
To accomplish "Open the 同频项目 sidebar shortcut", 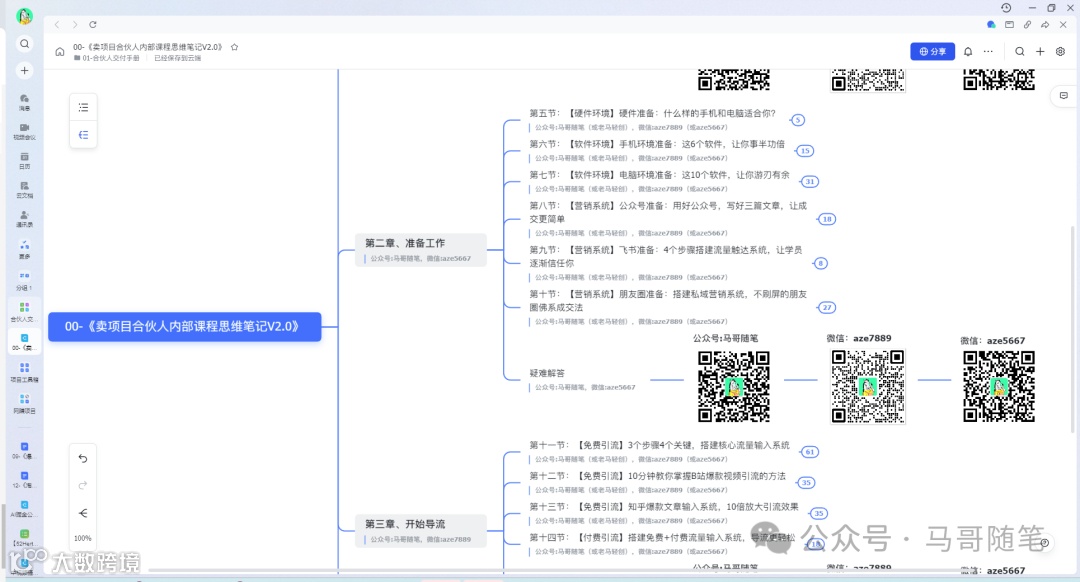I will pyautogui.click(x=24, y=404).
